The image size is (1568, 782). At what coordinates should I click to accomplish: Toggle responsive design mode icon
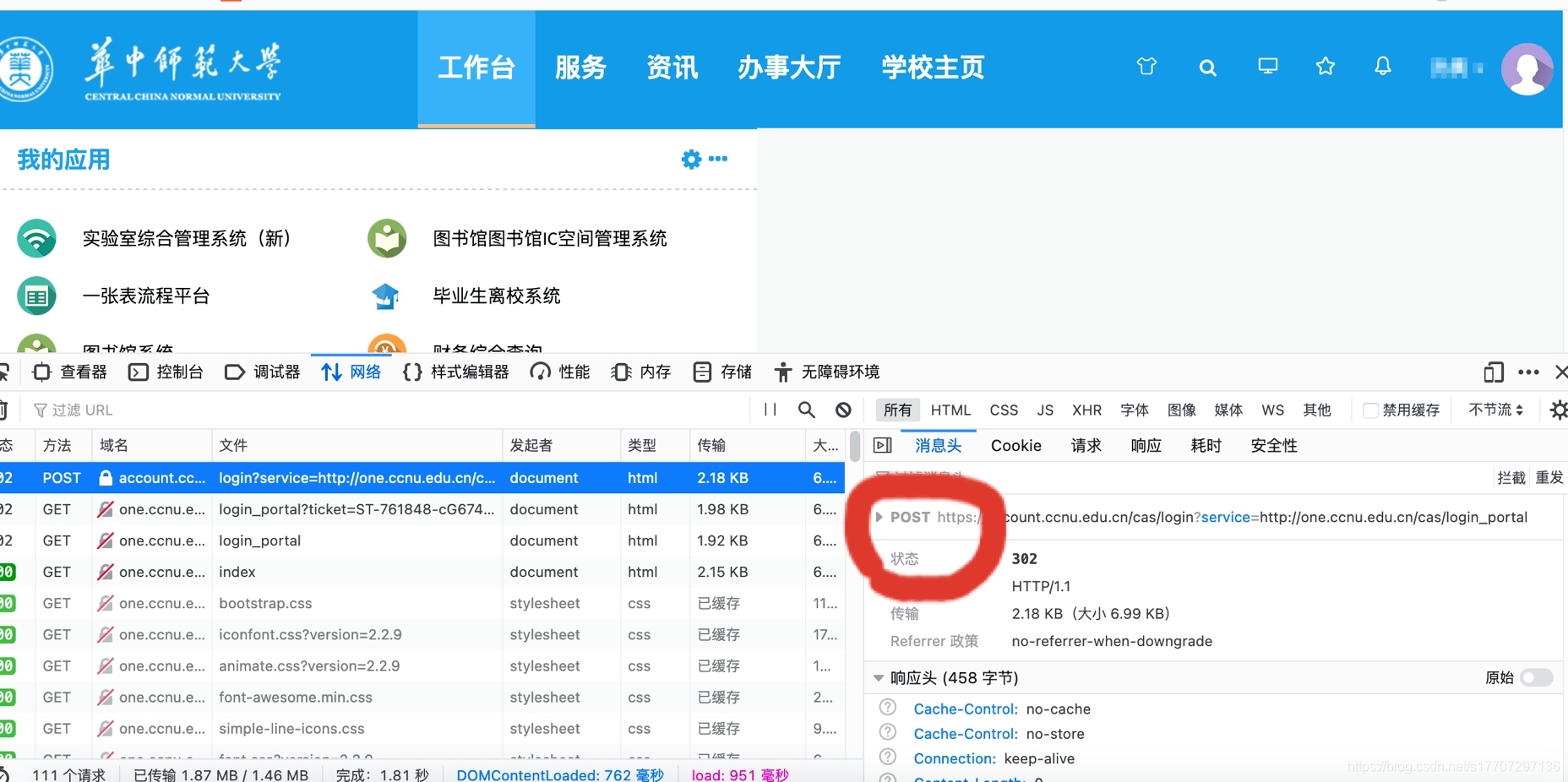click(x=1494, y=372)
